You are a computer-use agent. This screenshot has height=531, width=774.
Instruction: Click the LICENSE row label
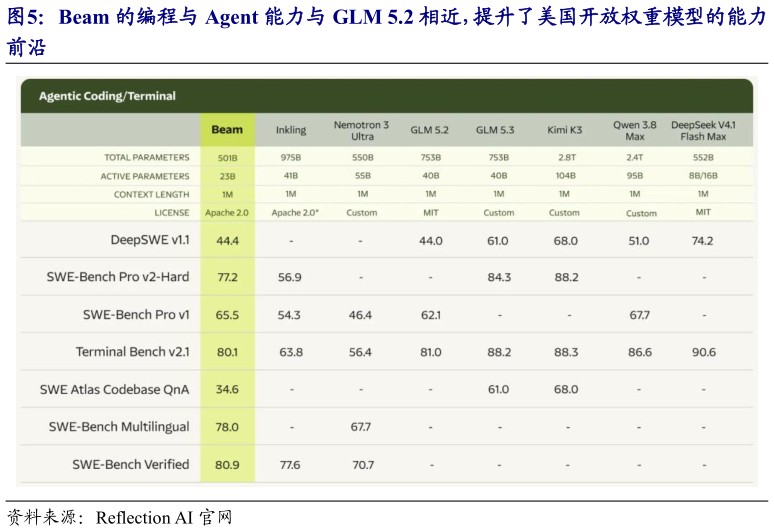[x=172, y=213]
